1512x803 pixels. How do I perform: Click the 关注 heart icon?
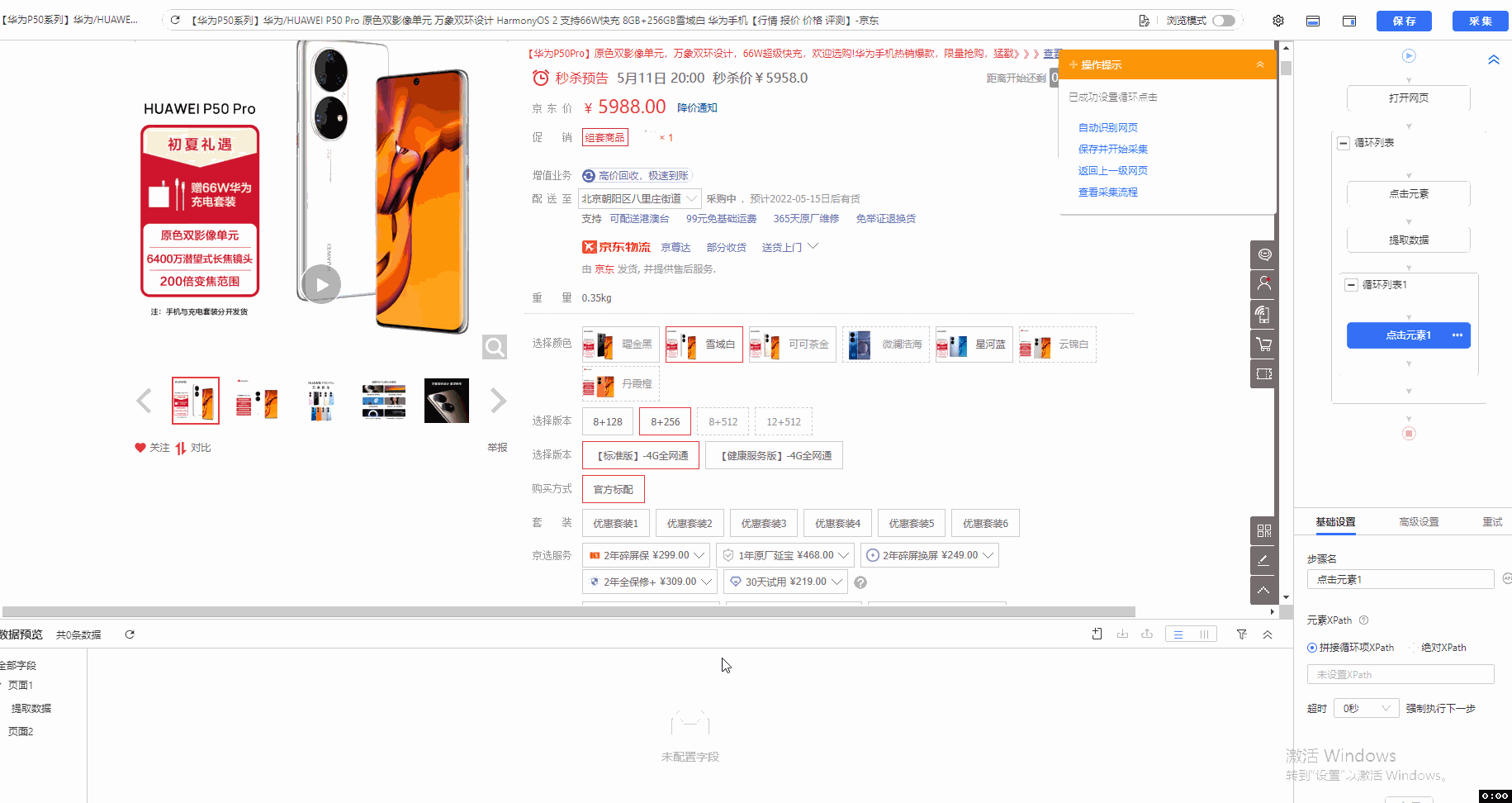[140, 448]
